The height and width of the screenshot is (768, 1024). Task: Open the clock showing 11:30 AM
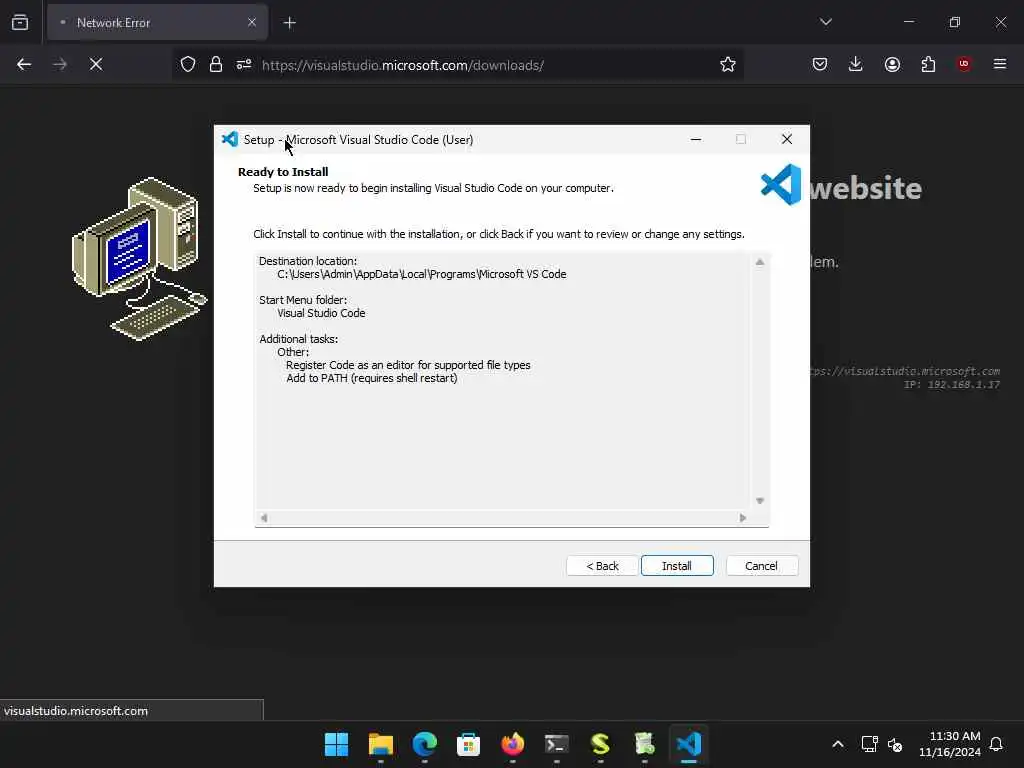pos(950,744)
